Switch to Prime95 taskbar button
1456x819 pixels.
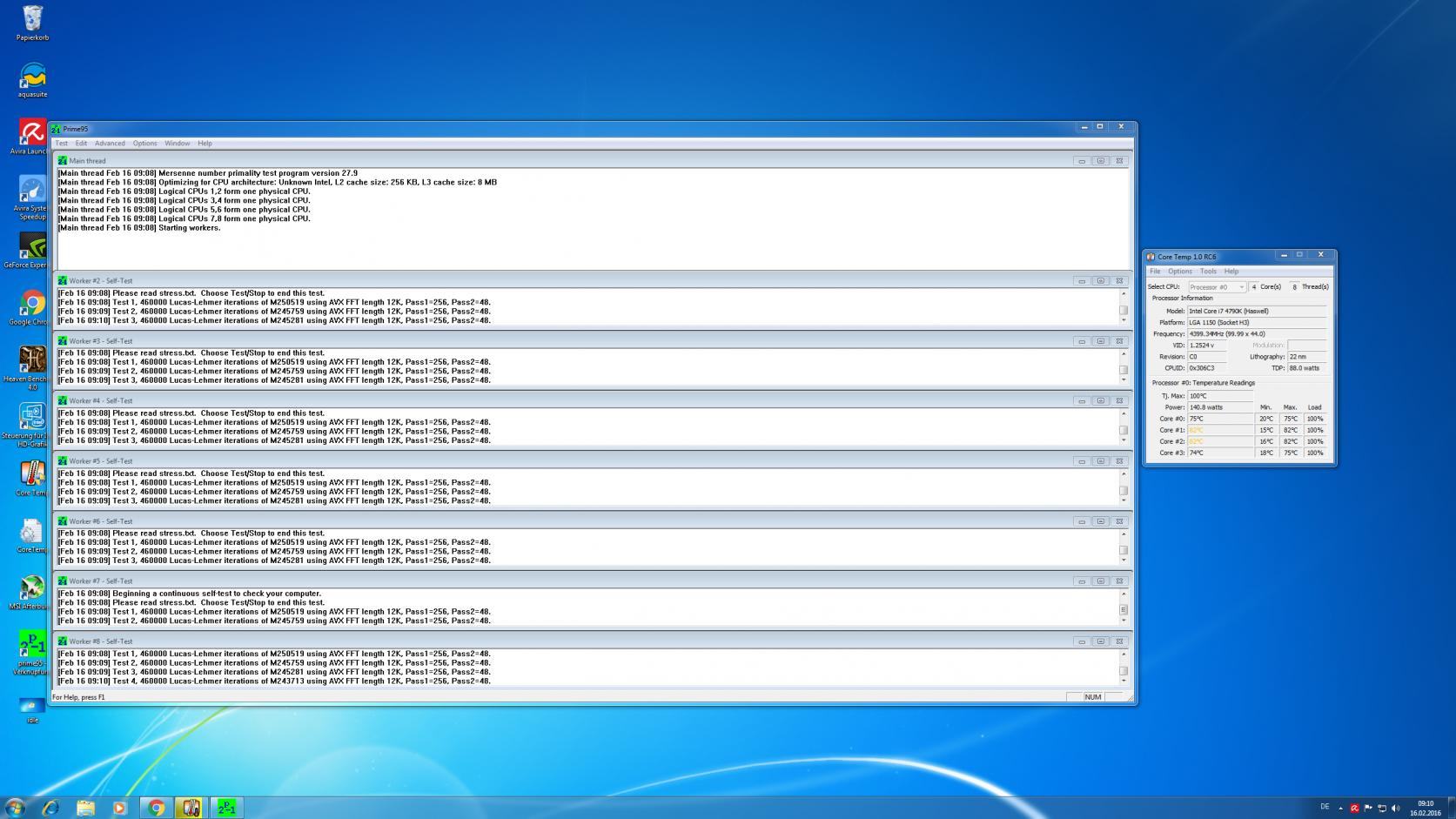(226, 808)
